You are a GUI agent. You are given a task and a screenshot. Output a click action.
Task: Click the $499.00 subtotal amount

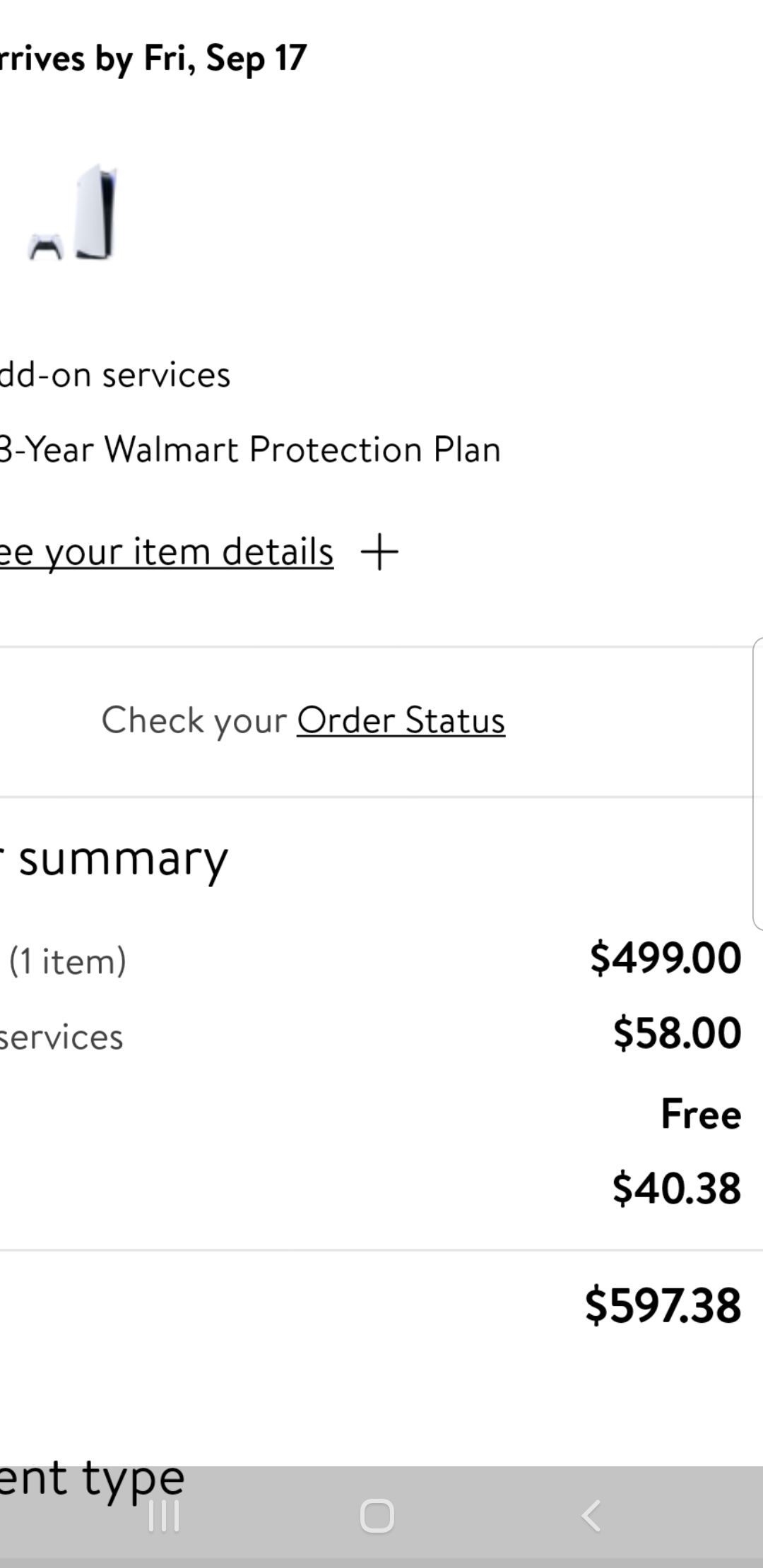[665, 958]
